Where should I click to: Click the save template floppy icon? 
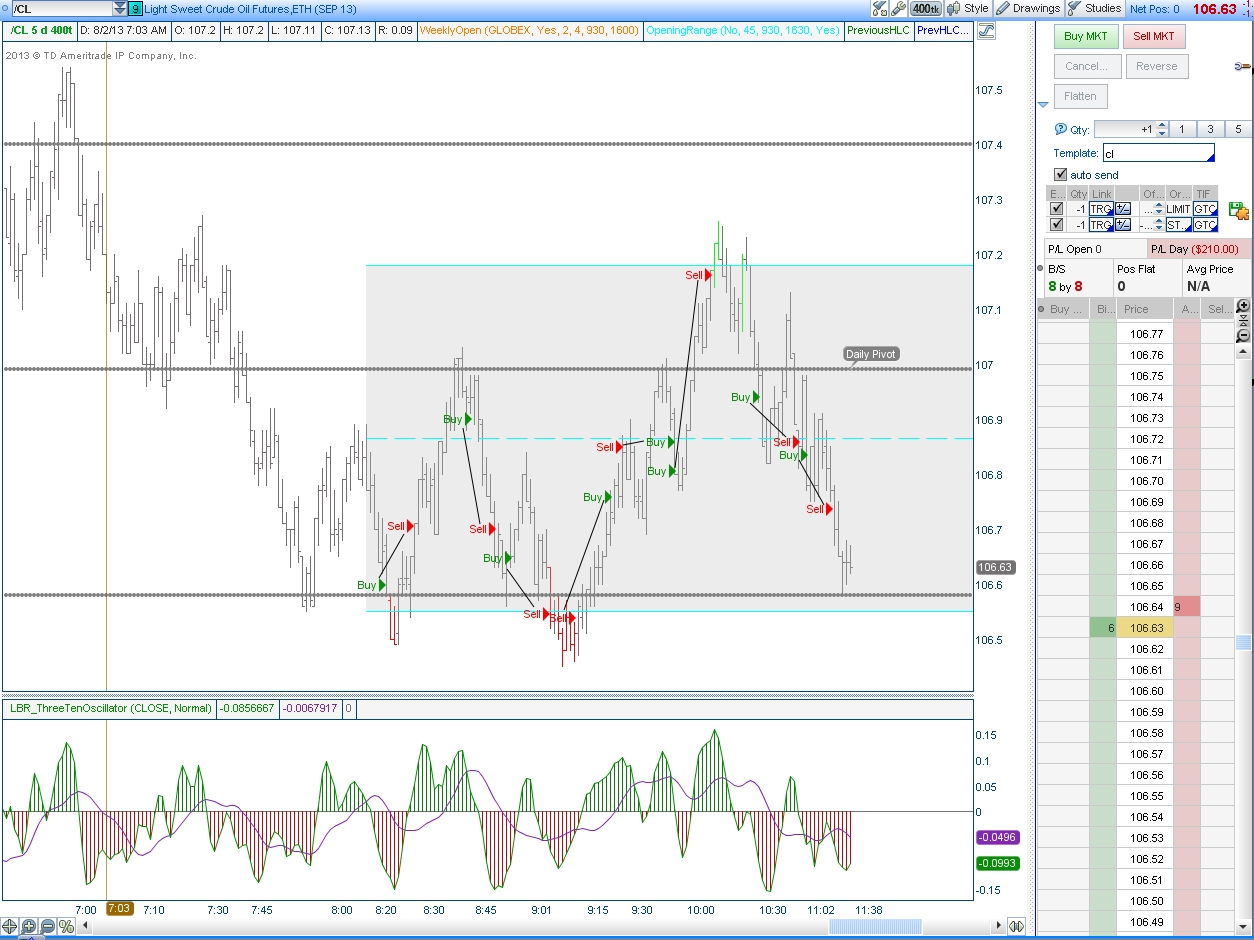click(x=1238, y=210)
